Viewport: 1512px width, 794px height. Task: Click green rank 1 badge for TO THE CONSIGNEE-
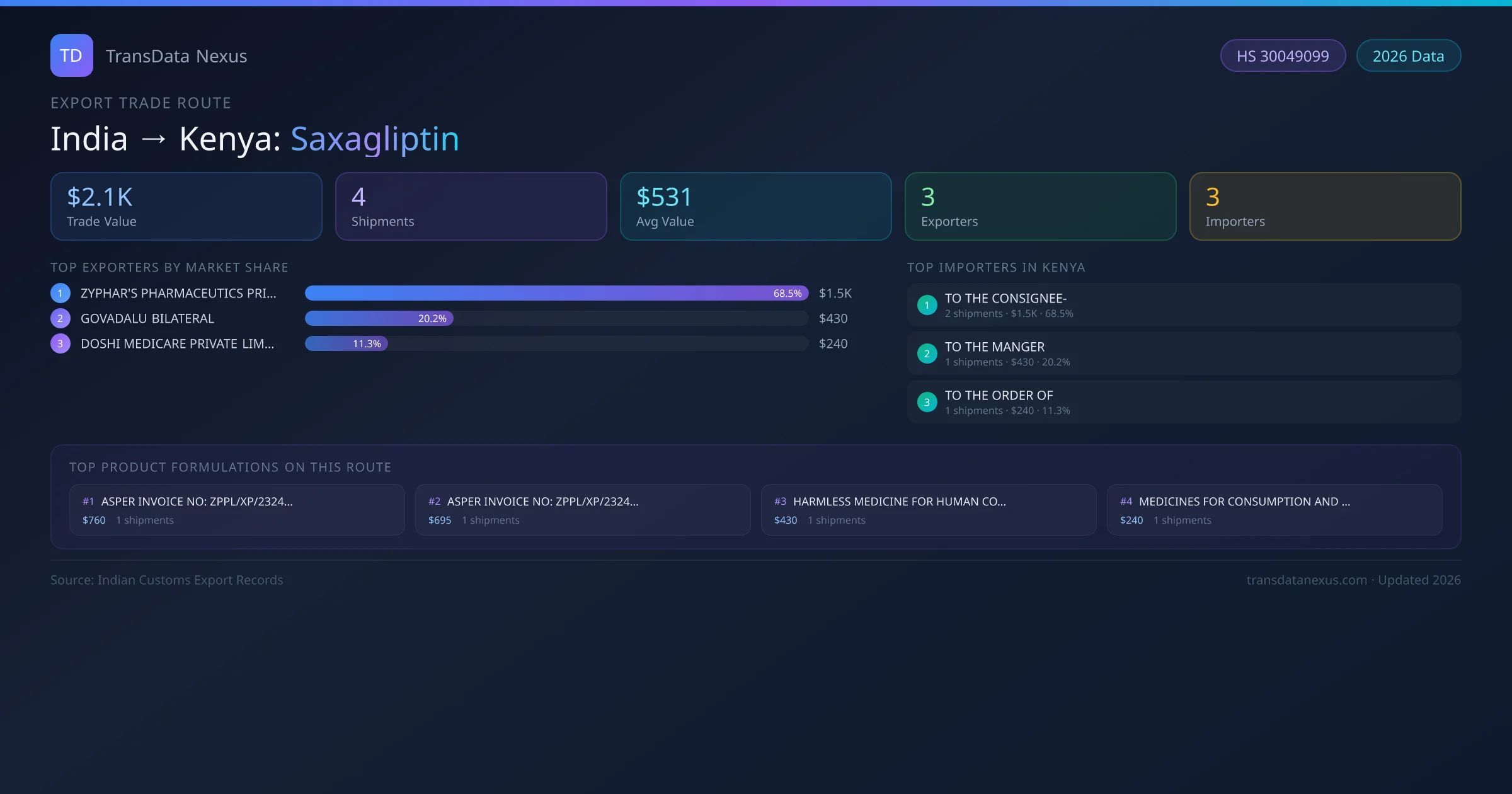click(x=927, y=305)
